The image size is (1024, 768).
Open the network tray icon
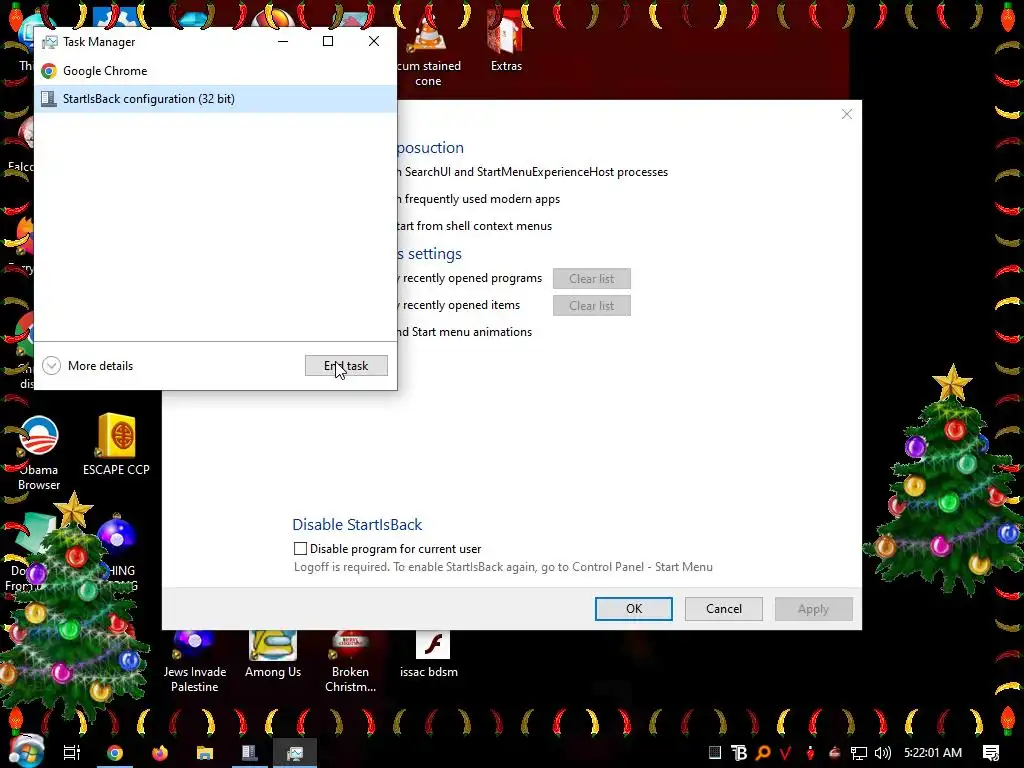pyautogui.click(x=859, y=753)
